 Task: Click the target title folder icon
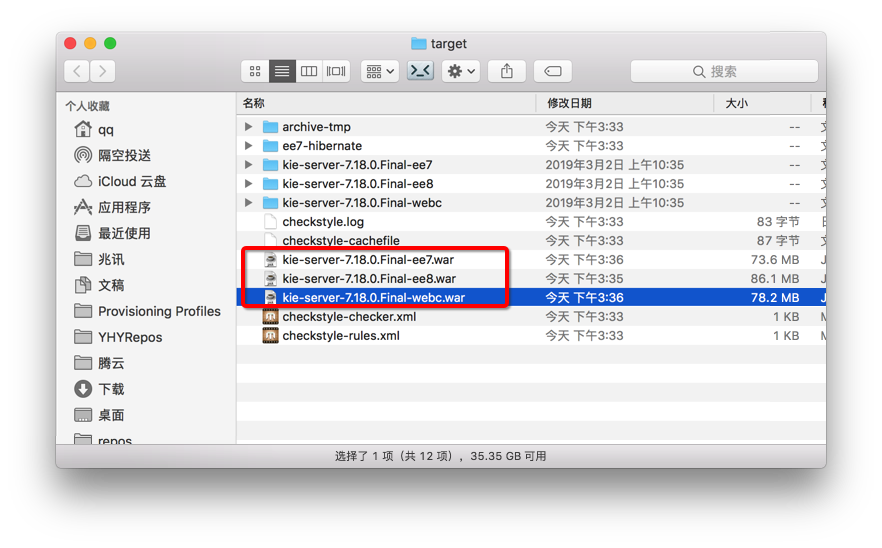[x=418, y=43]
